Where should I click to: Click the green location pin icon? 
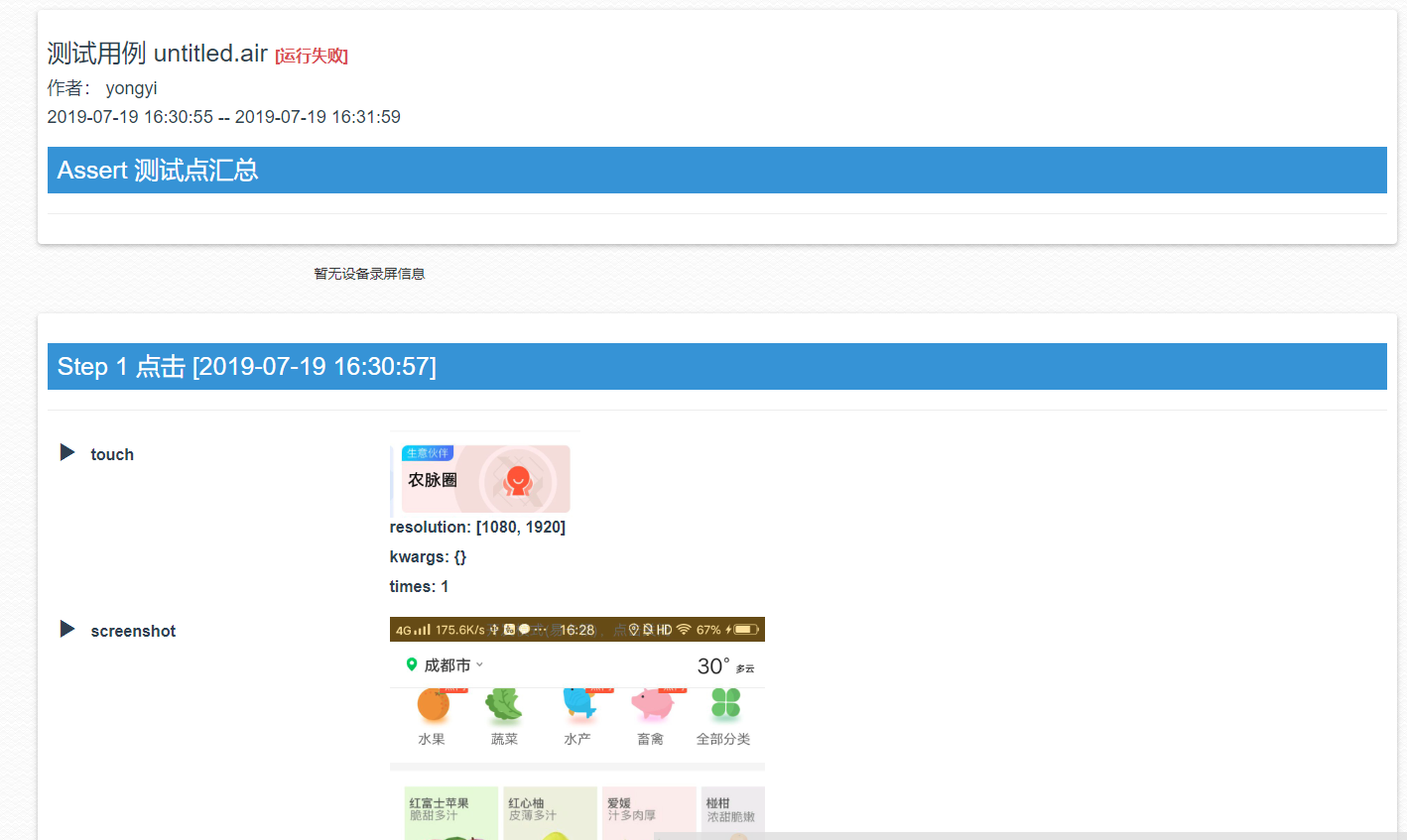click(411, 664)
